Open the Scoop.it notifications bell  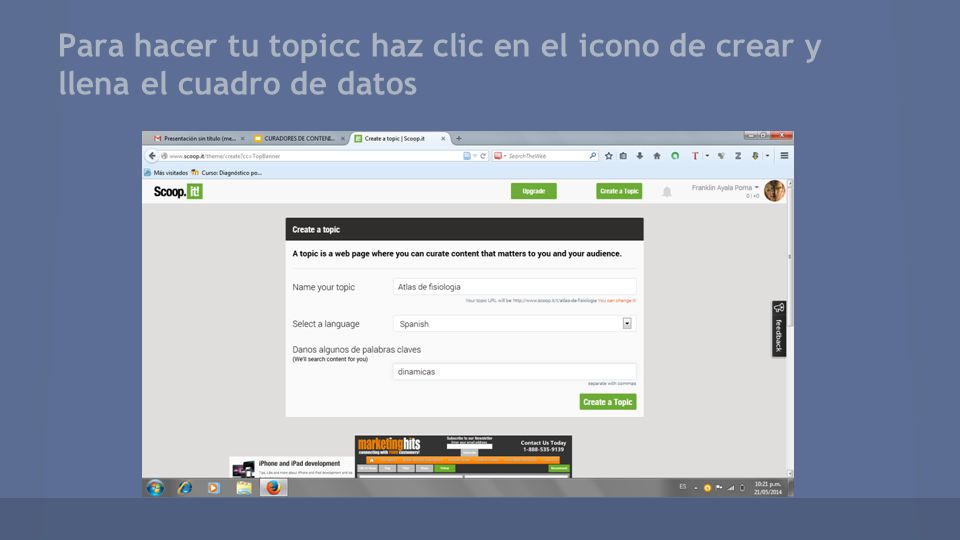pos(667,192)
